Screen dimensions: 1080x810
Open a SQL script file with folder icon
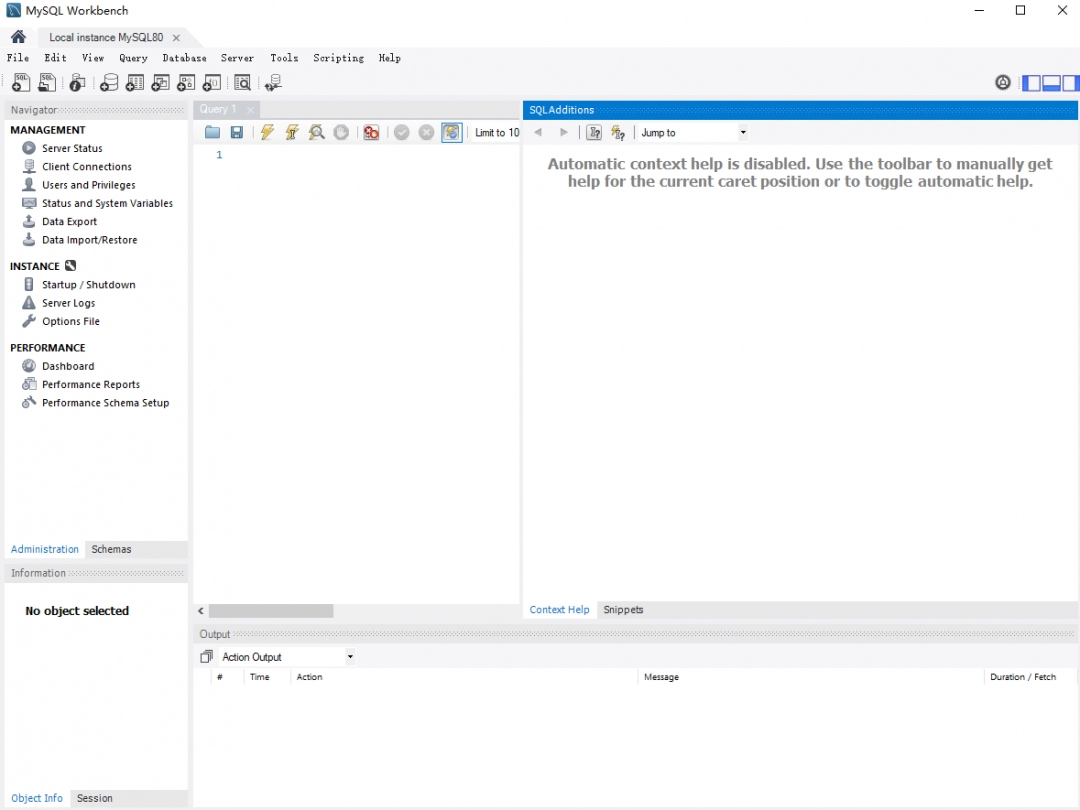tap(212, 133)
